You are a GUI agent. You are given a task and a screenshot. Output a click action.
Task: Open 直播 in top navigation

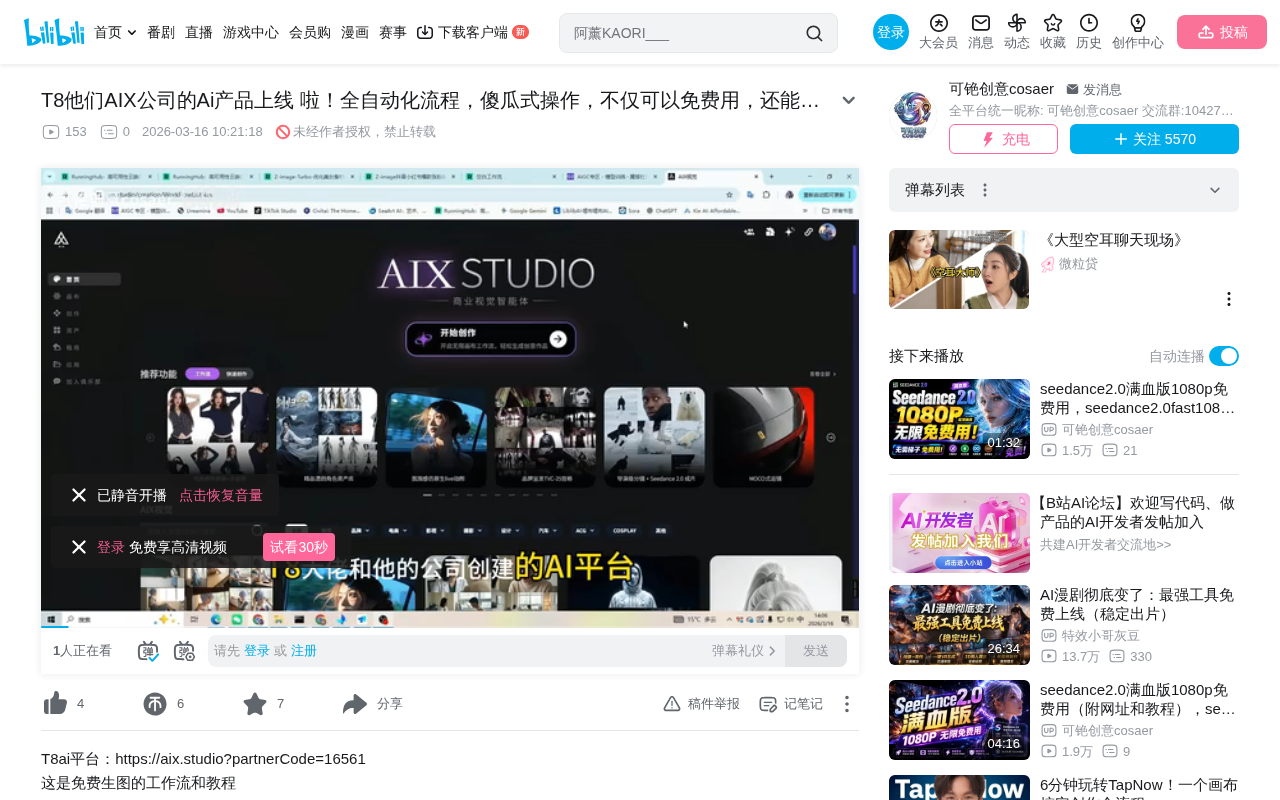pyautogui.click(x=199, y=32)
